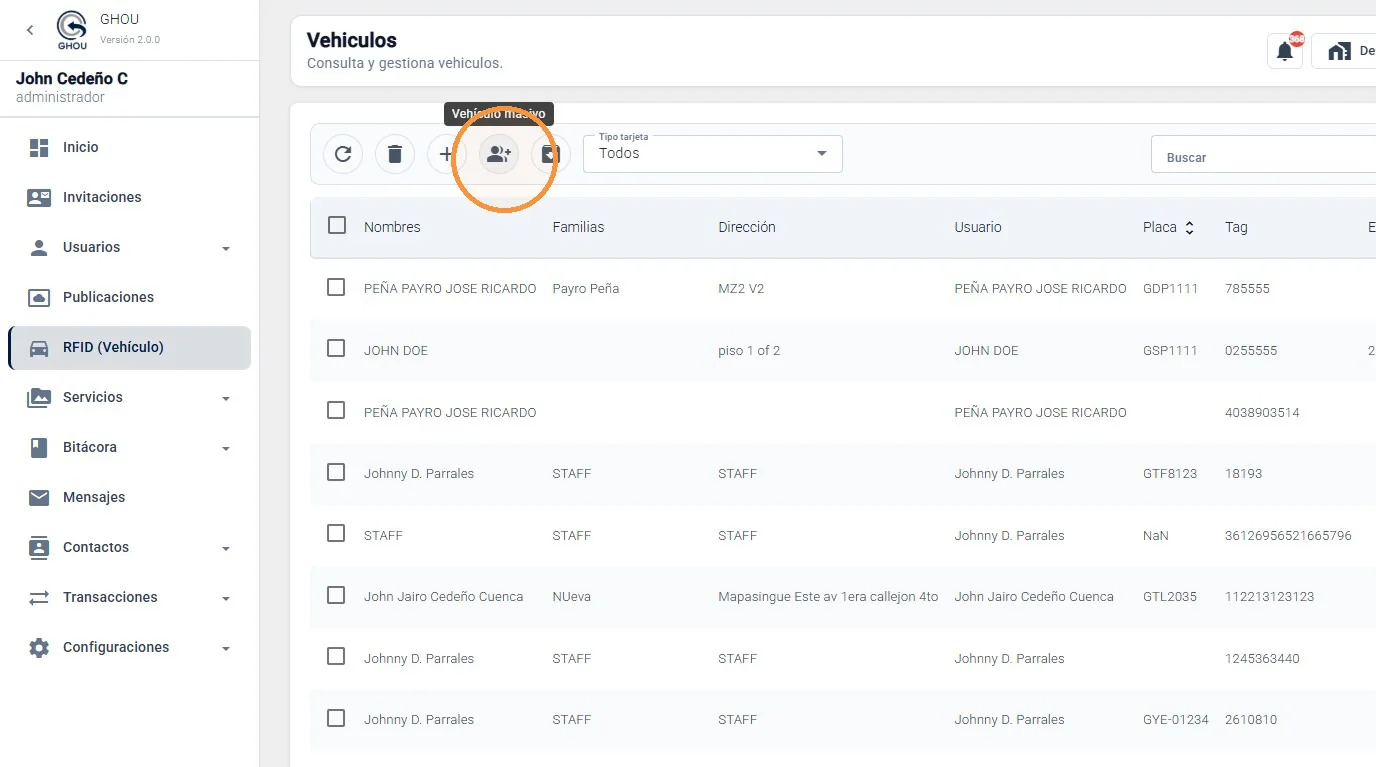
Task: Expand the Usuarios submenu
Action: coord(226,248)
